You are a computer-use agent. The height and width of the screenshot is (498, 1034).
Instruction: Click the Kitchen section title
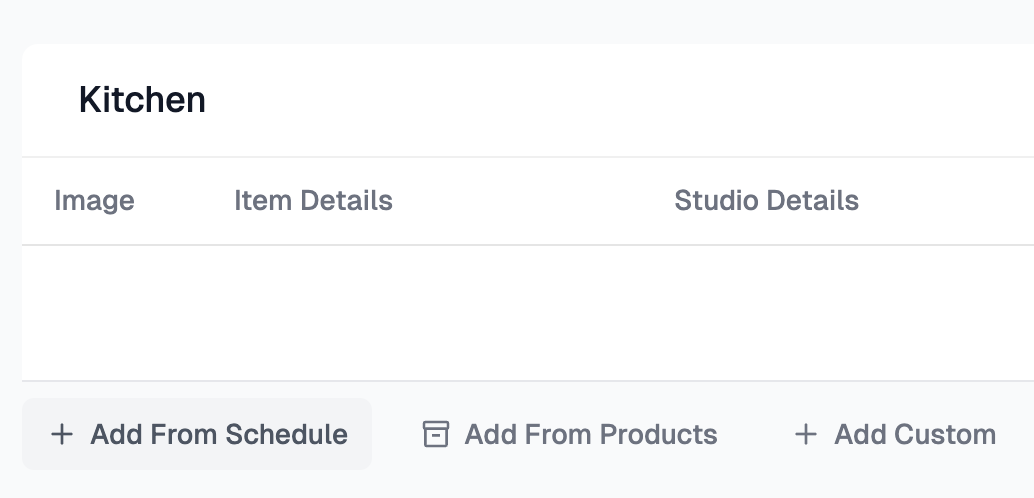point(142,100)
